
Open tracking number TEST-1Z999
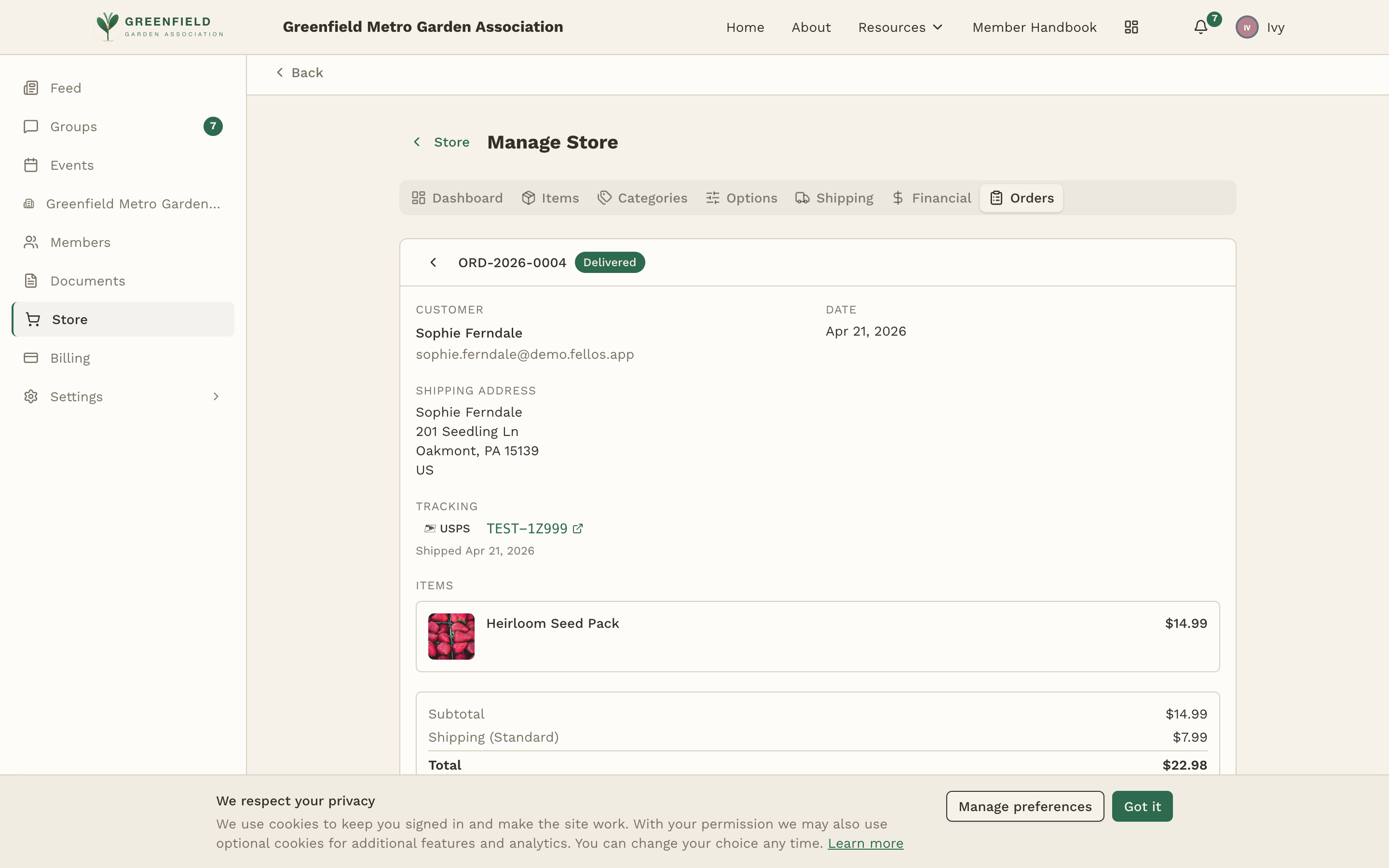(527, 528)
